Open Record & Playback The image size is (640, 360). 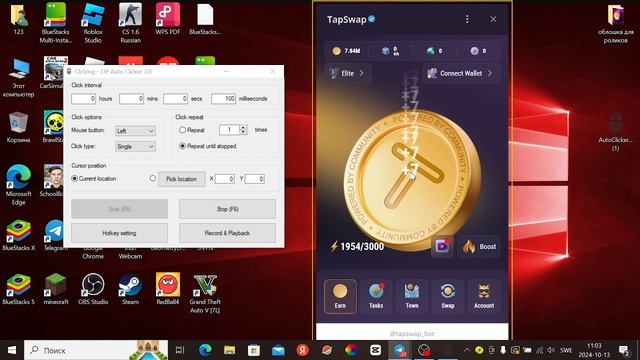(227, 233)
